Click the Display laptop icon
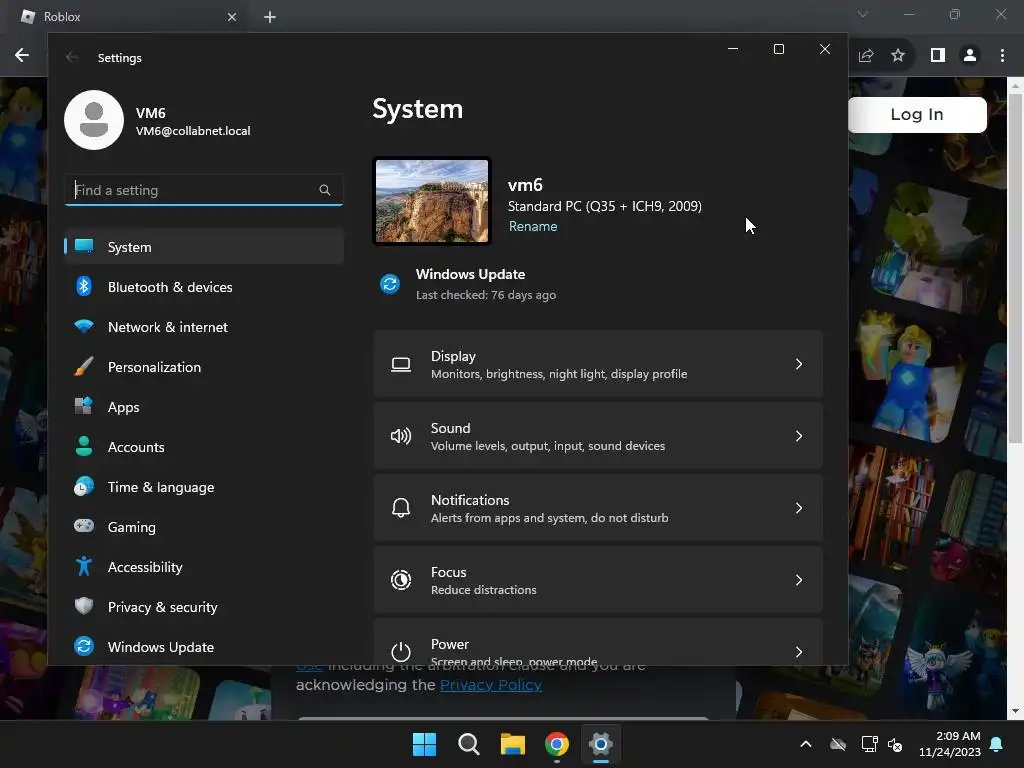This screenshot has height=768, width=1024. click(x=401, y=364)
